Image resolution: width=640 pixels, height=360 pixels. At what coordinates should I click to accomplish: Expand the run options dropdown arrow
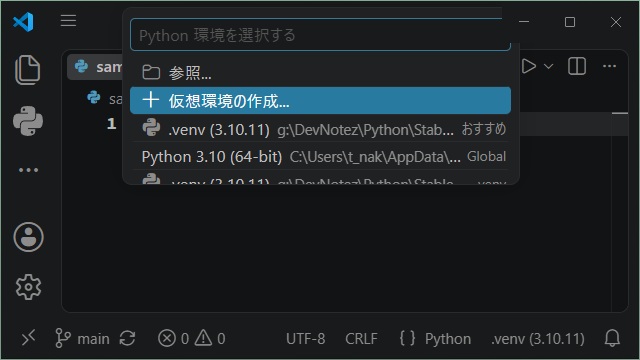tap(549, 66)
